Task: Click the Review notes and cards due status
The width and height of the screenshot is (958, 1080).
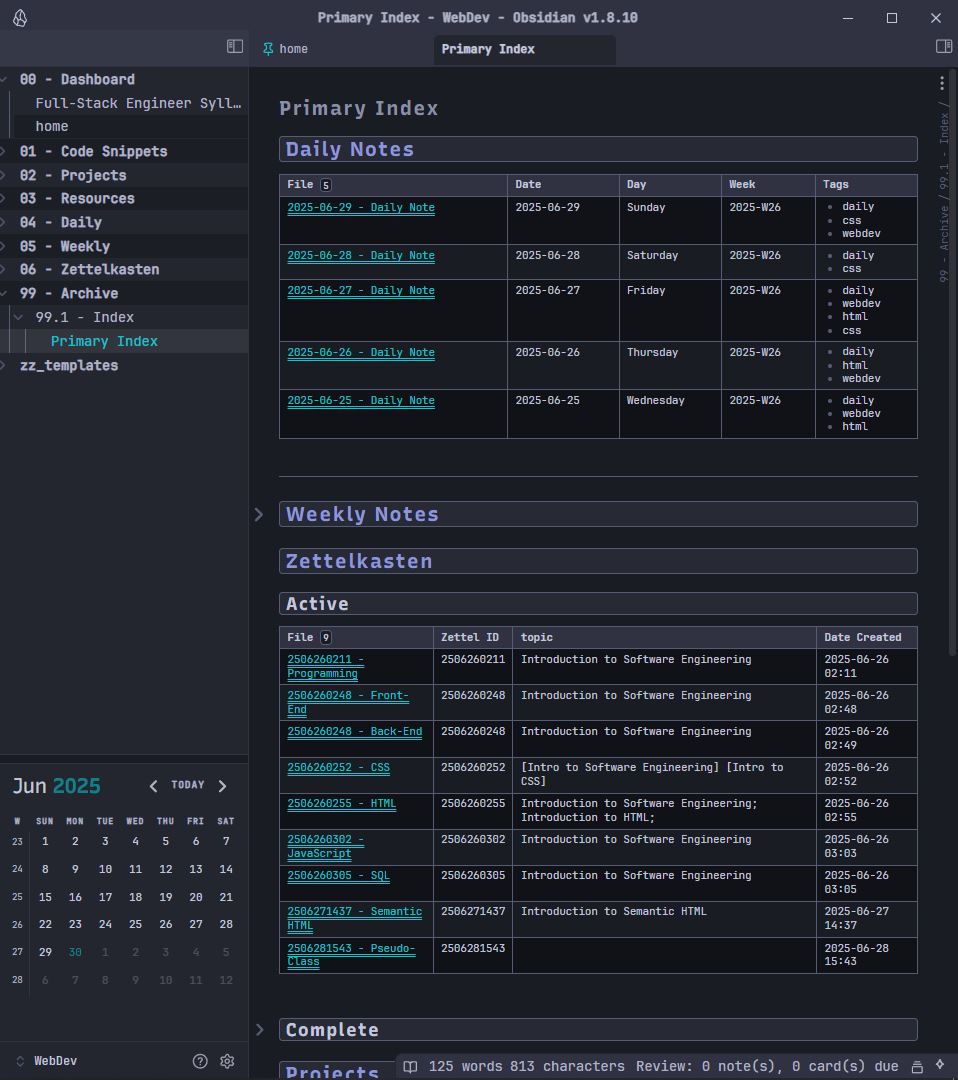Action: click(x=767, y=1067)
